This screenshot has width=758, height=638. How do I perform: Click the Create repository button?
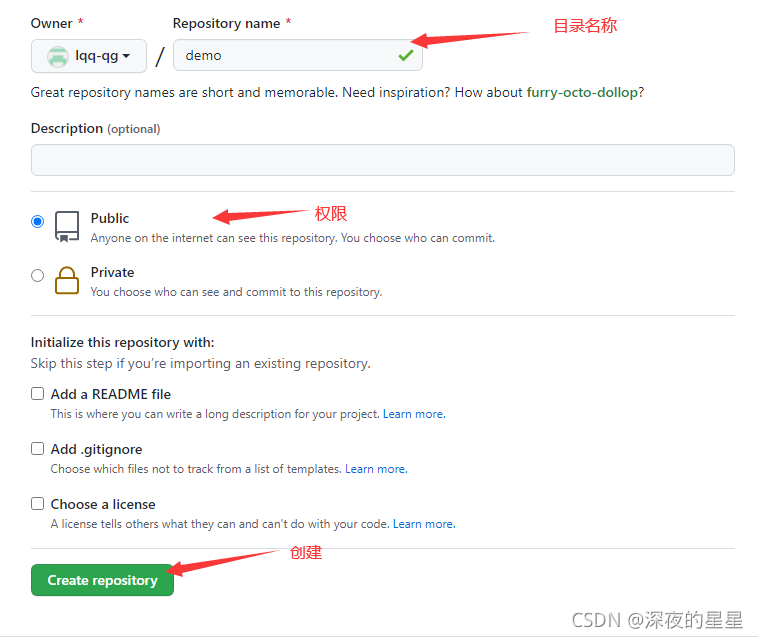[102, 580]
